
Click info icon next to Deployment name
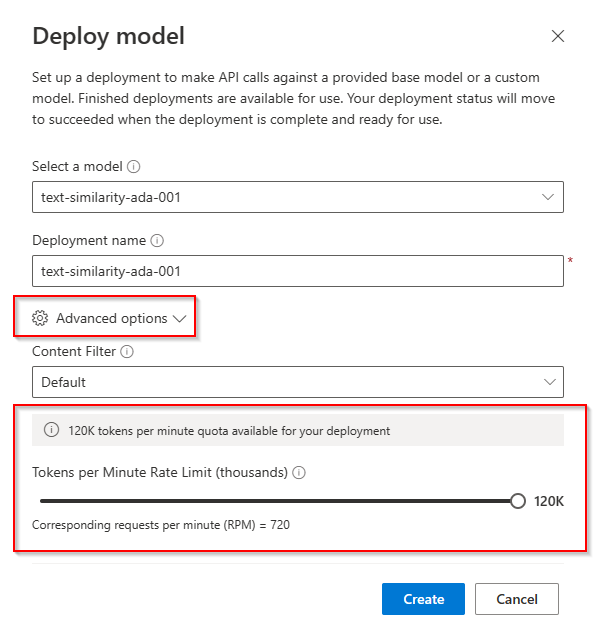click(157, 241)
